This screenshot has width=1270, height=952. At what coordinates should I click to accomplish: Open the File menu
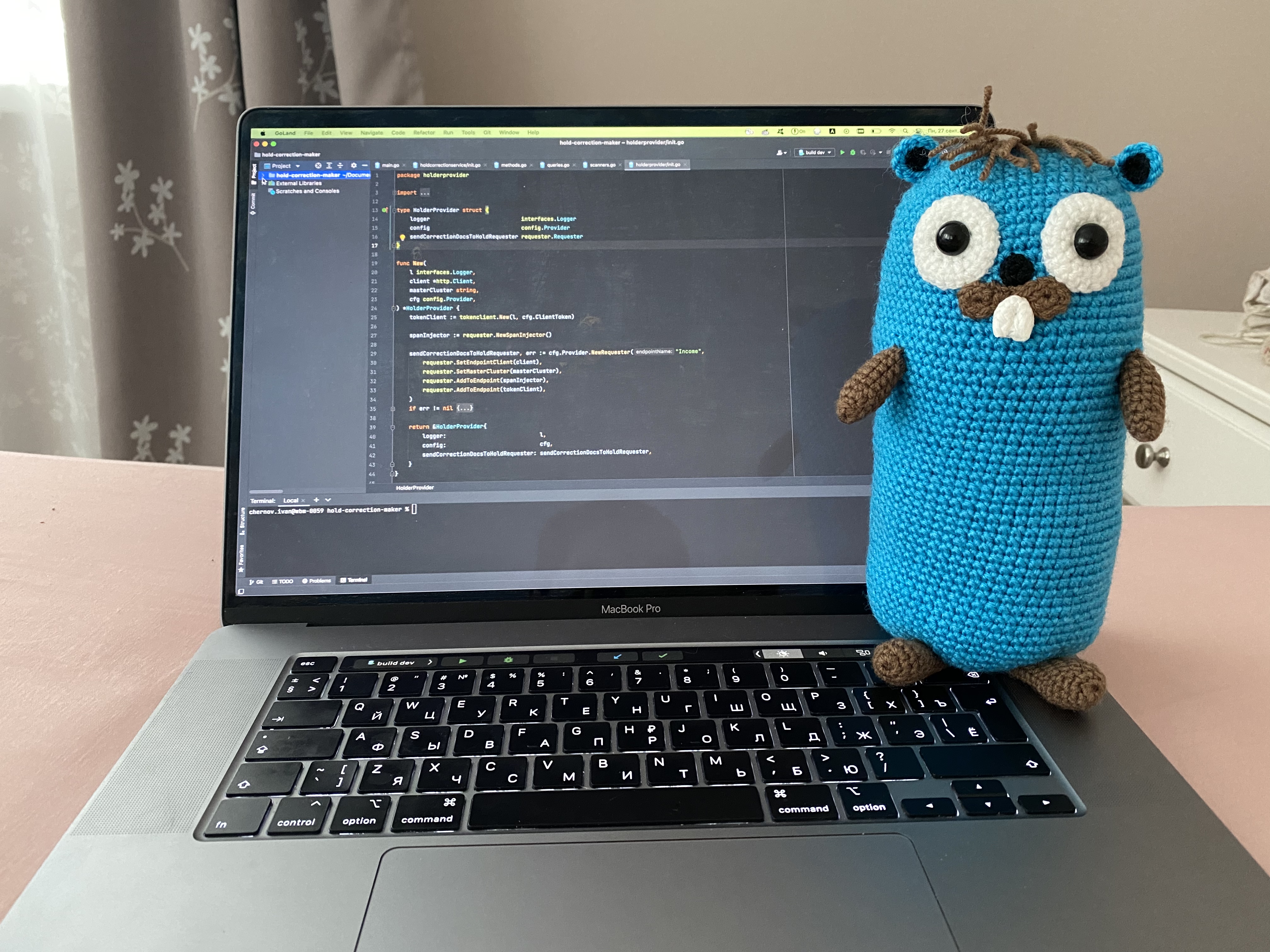click(308, 133)
